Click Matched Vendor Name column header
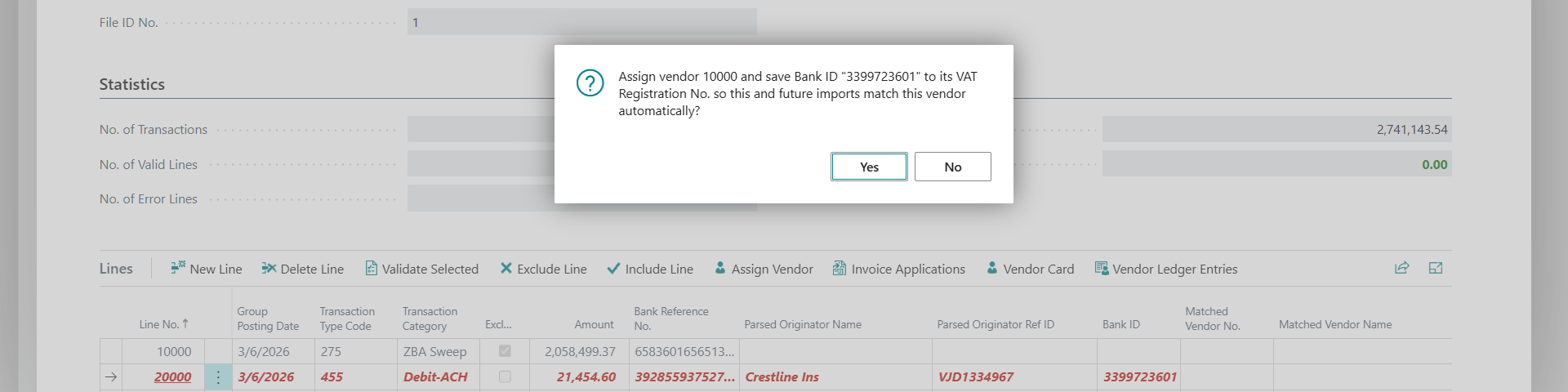 1335,324
